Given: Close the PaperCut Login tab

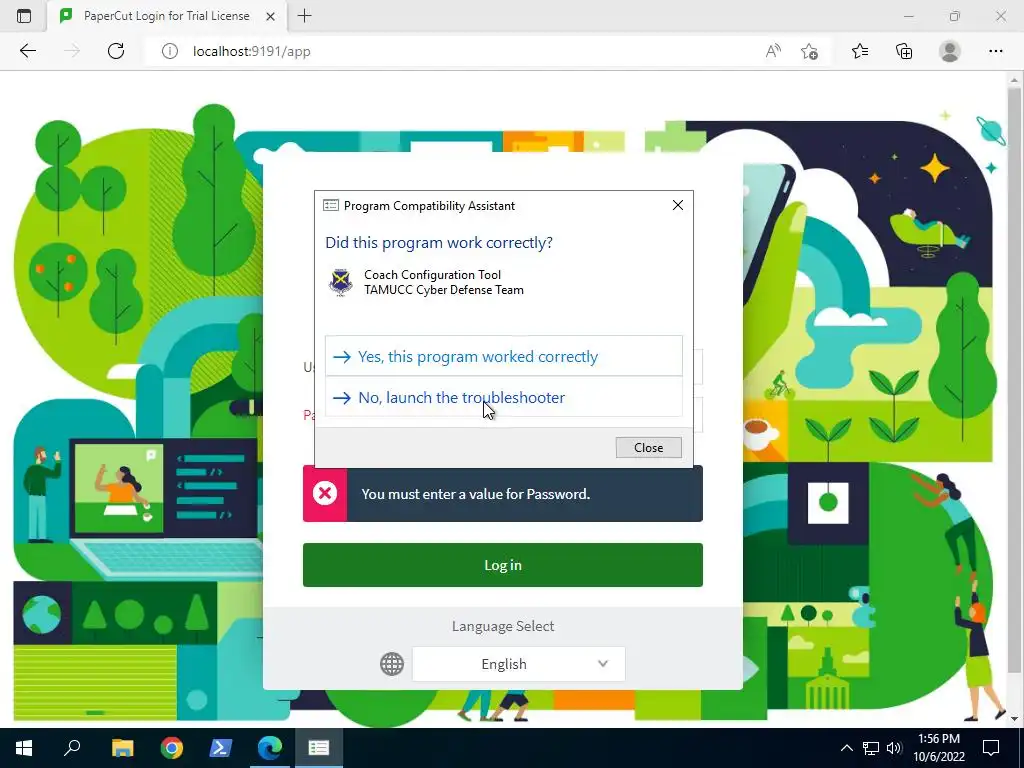Looking at the screenshot, I should tap(270, 16).
